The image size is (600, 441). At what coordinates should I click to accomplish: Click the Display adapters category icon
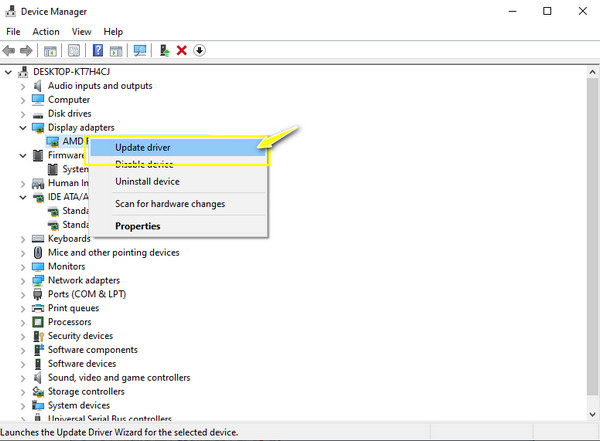38,127
